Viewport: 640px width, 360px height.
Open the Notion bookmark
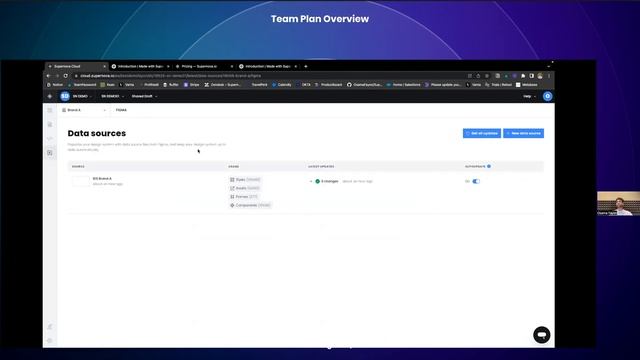click(55, 85)
